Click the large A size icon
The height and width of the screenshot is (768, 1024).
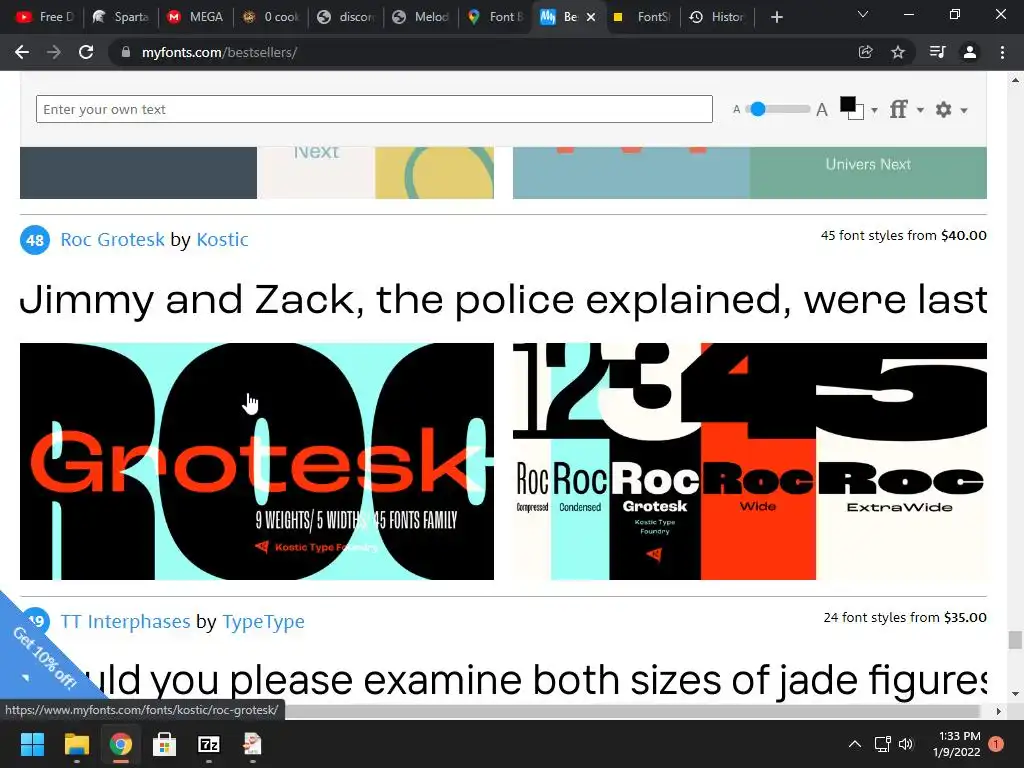[822, 110]
